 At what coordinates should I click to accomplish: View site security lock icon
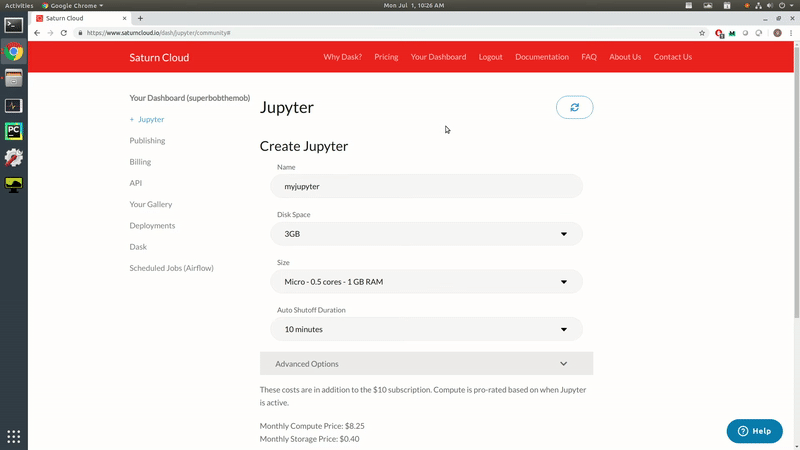(80, 33)
